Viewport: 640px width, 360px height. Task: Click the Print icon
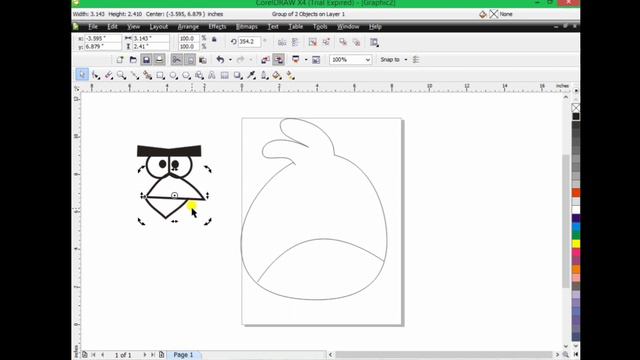[x=159, y=60]
